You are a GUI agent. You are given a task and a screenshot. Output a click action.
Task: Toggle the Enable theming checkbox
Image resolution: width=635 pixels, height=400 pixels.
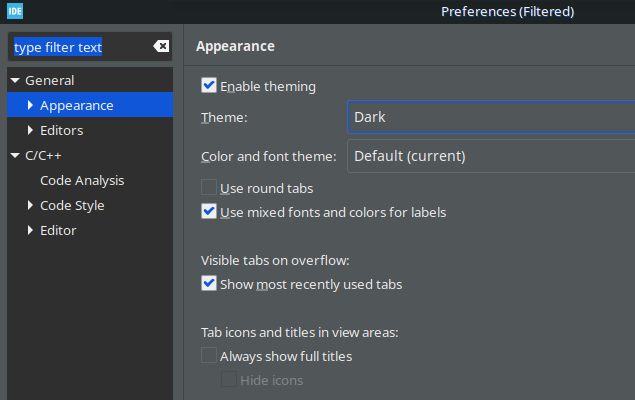[x=209, y=86]
